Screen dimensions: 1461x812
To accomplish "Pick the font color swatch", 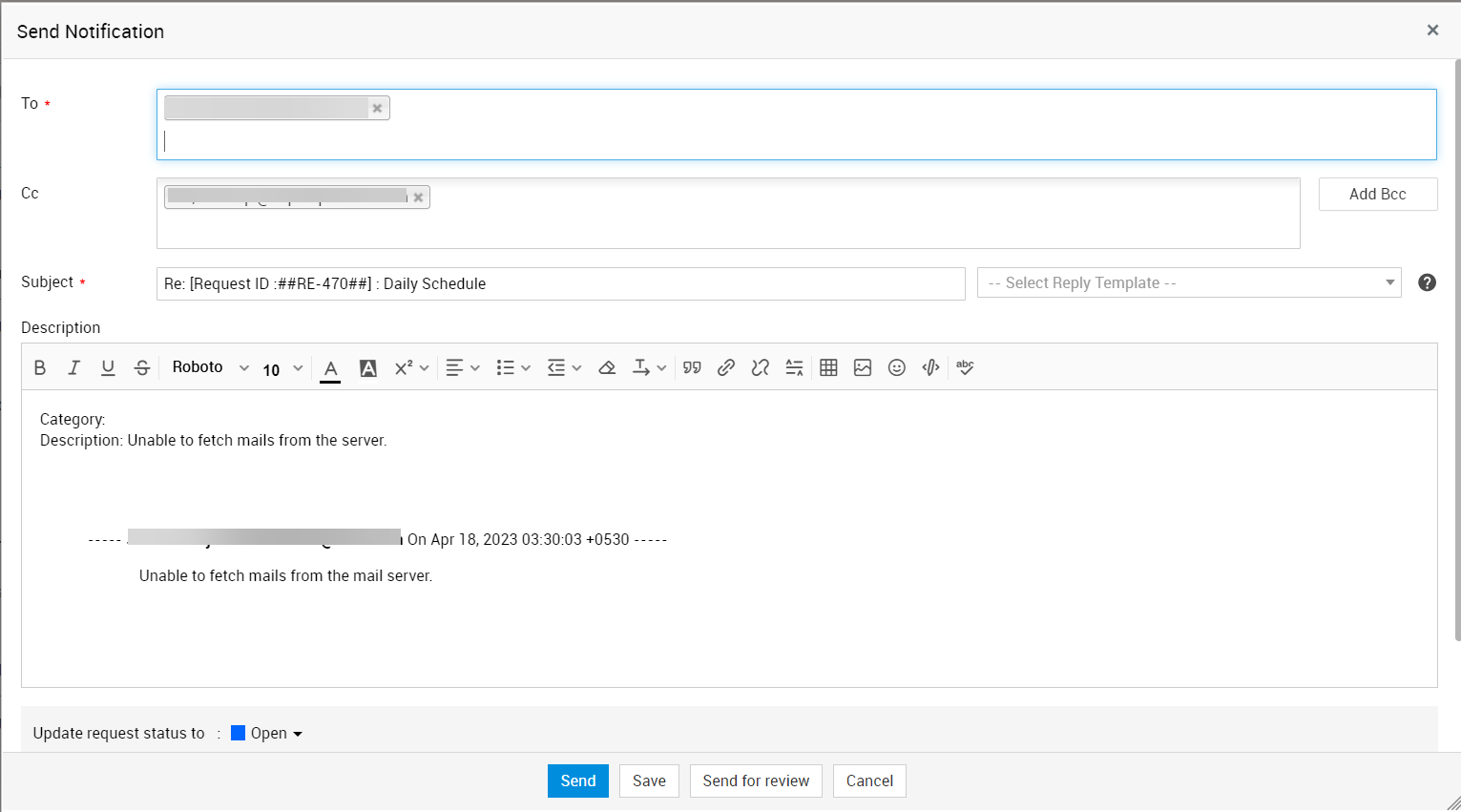I will 330,369.
